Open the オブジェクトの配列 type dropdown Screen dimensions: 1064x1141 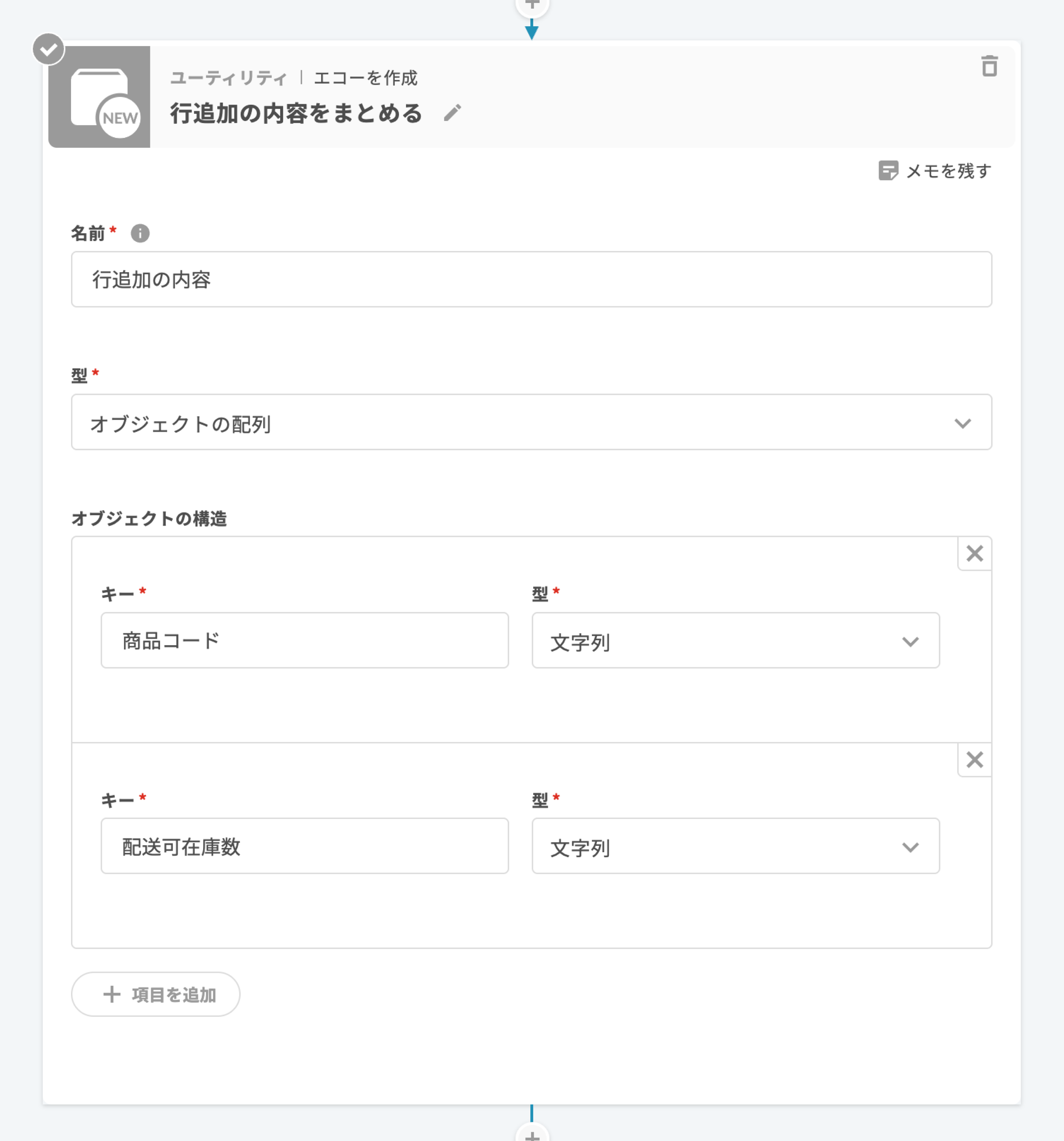(x=531, y=423)
